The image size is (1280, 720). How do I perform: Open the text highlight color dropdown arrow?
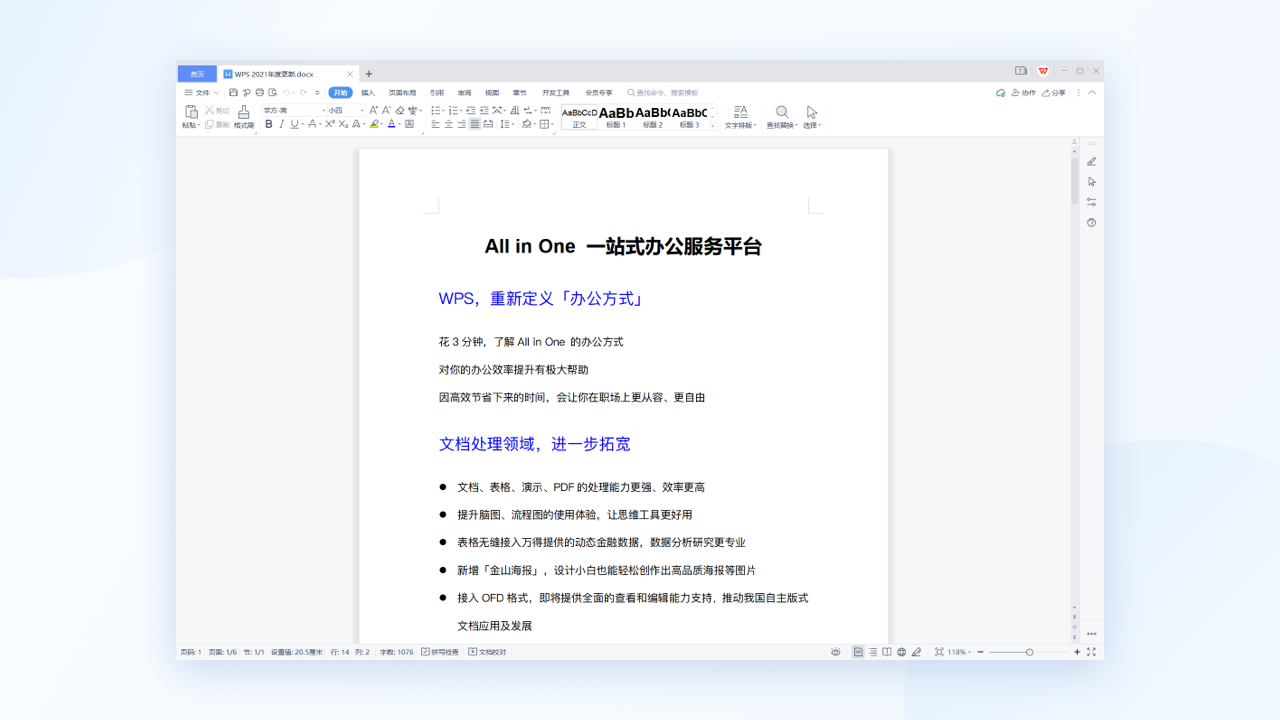(x=383, y=124)
